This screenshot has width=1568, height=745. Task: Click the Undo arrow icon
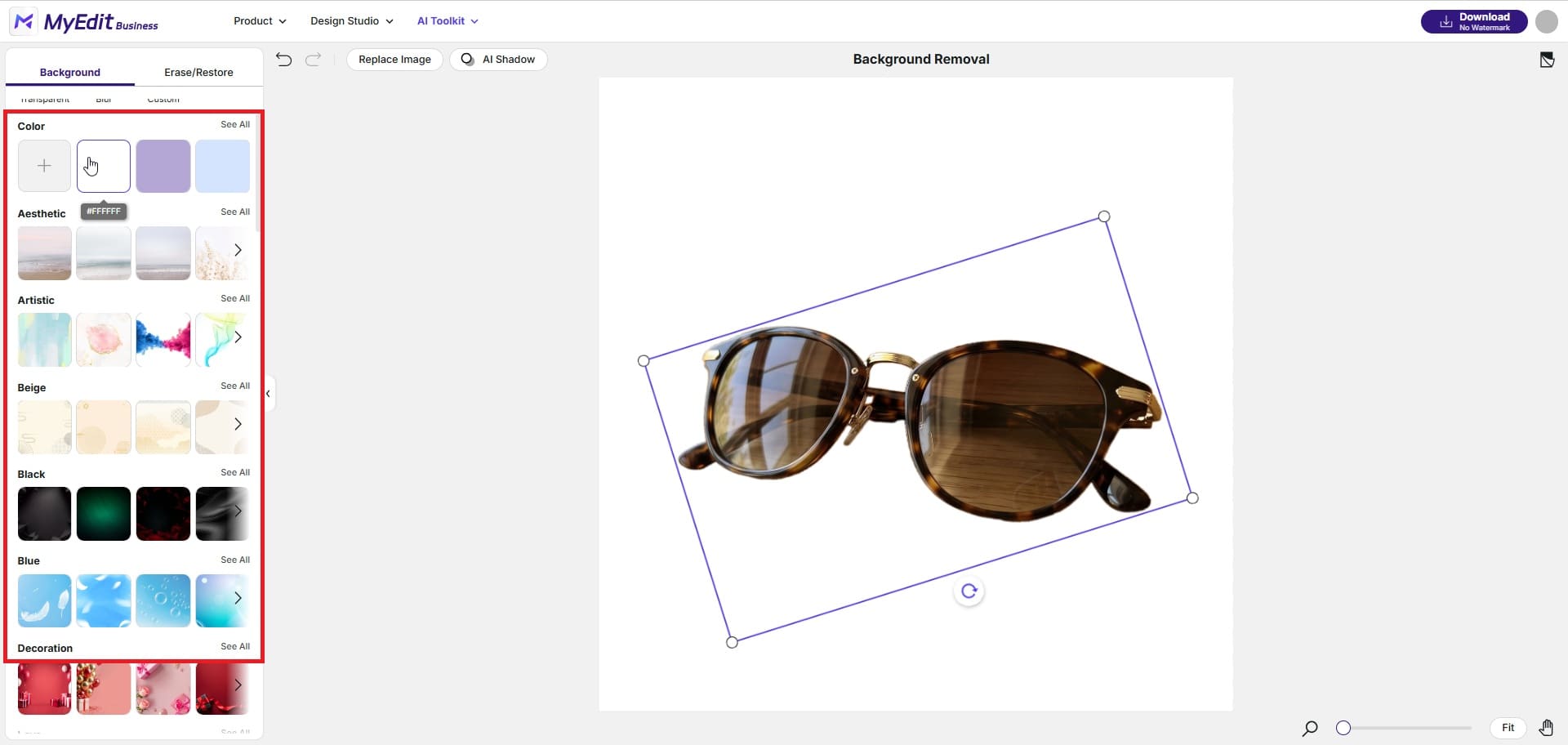283,59
